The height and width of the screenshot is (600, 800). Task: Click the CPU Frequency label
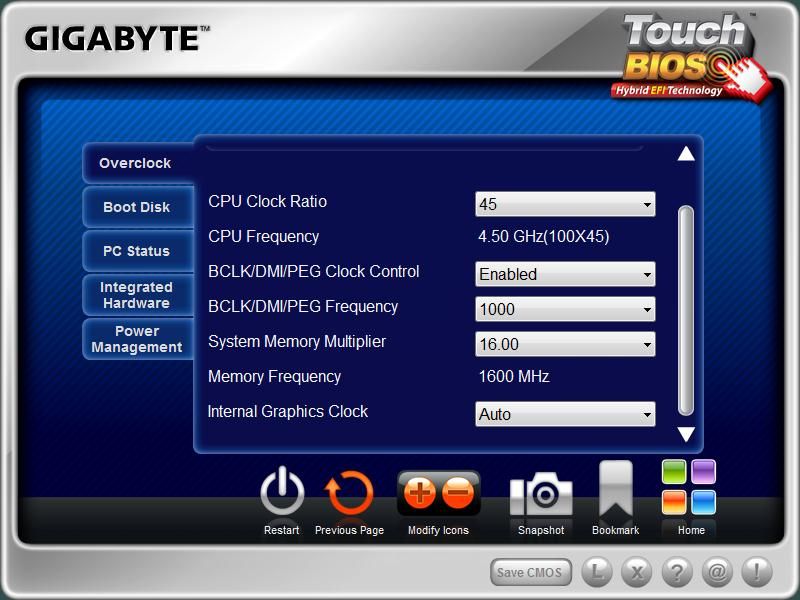pyautogui.click(x=263, y=237)
